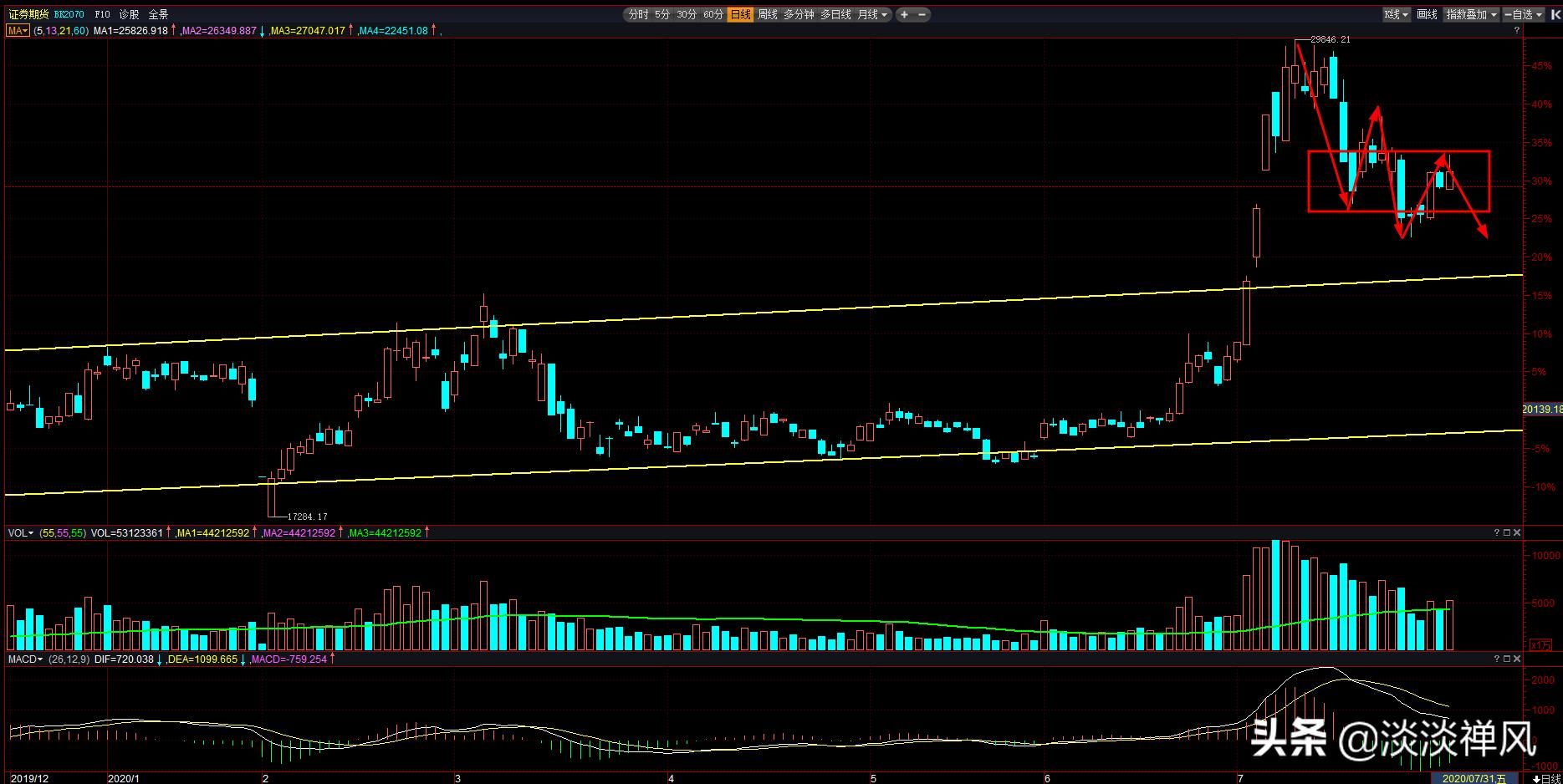Switch to 多日线 multi-day view

835,14
